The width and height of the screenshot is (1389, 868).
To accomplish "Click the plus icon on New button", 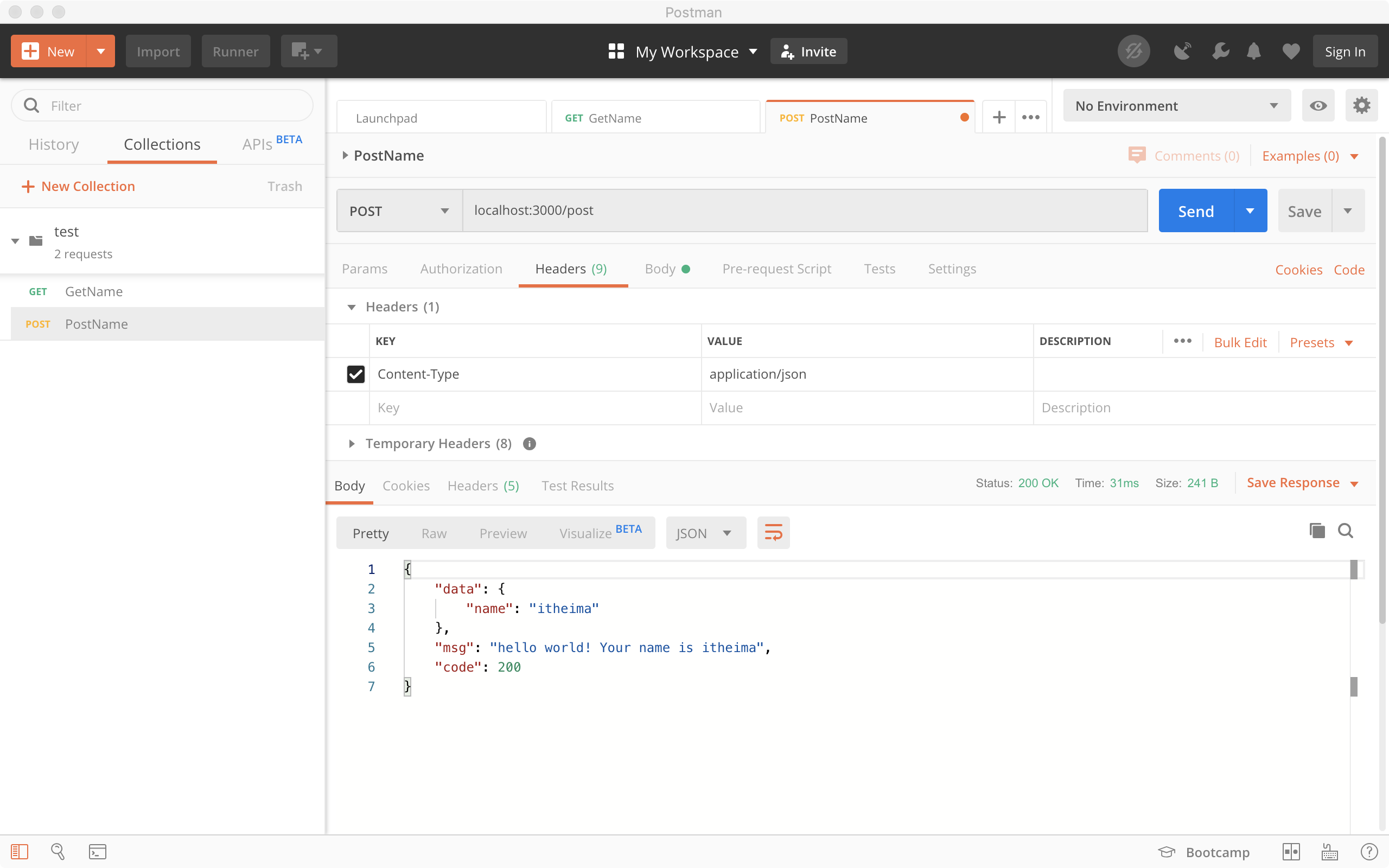I will [30, 51].
